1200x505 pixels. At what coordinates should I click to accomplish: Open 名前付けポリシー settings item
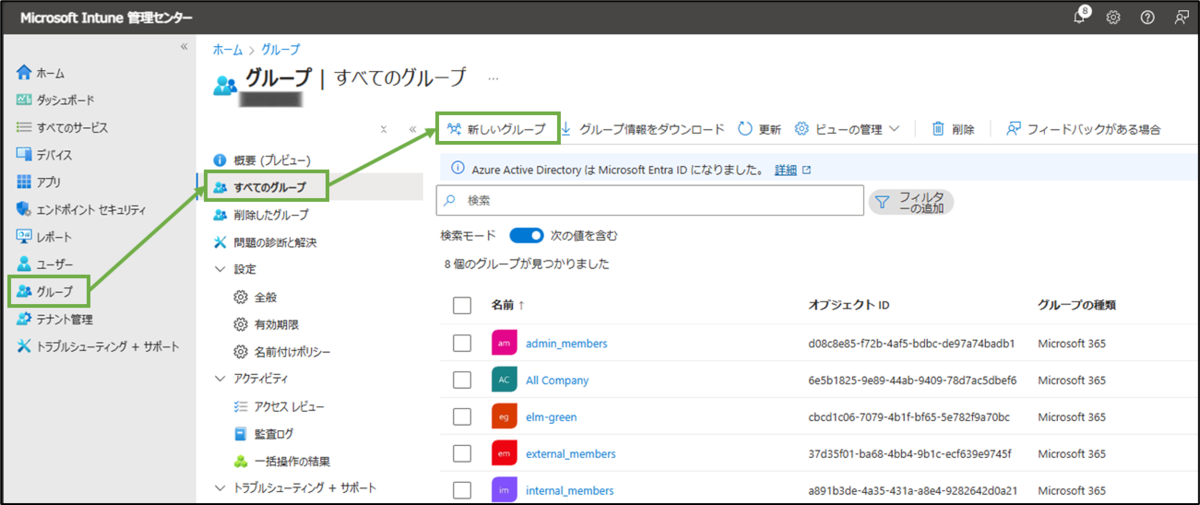coord(281,352)
